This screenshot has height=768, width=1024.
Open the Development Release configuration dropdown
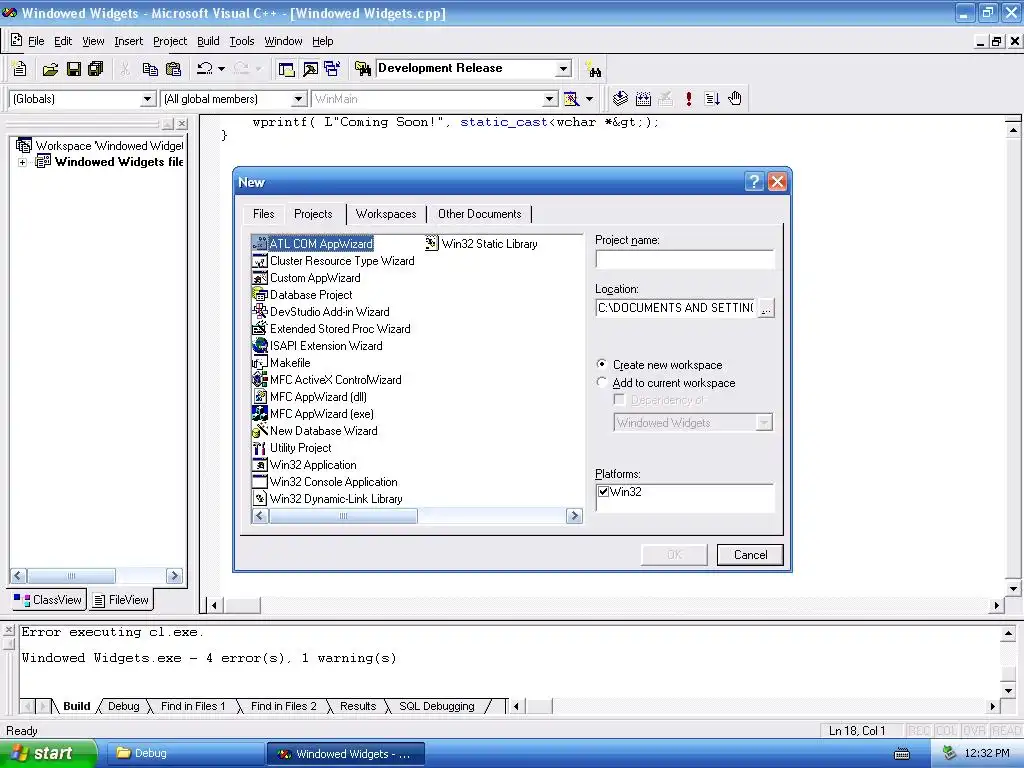[563, 69]
